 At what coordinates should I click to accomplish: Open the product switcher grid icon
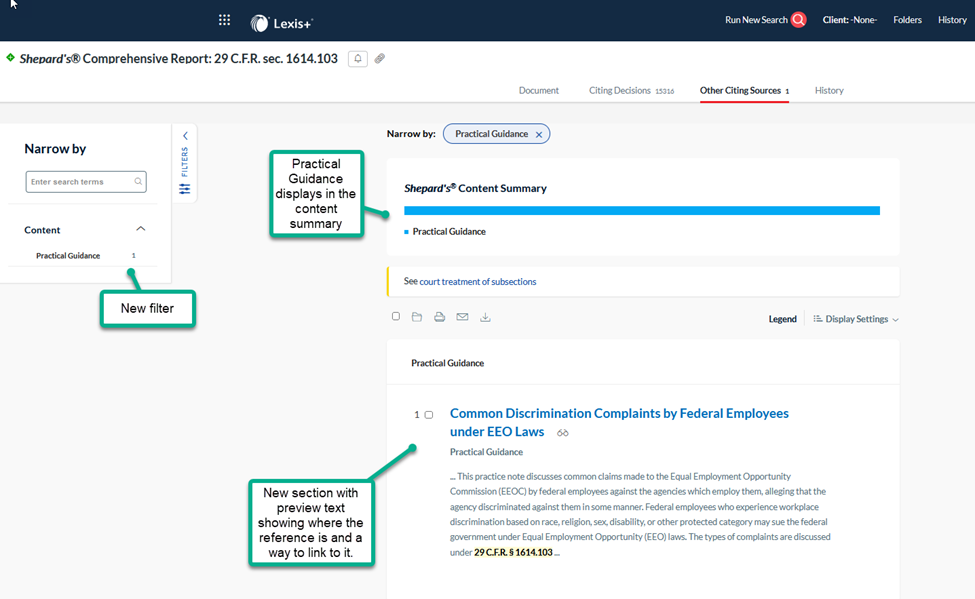click(x=224, y=21)
